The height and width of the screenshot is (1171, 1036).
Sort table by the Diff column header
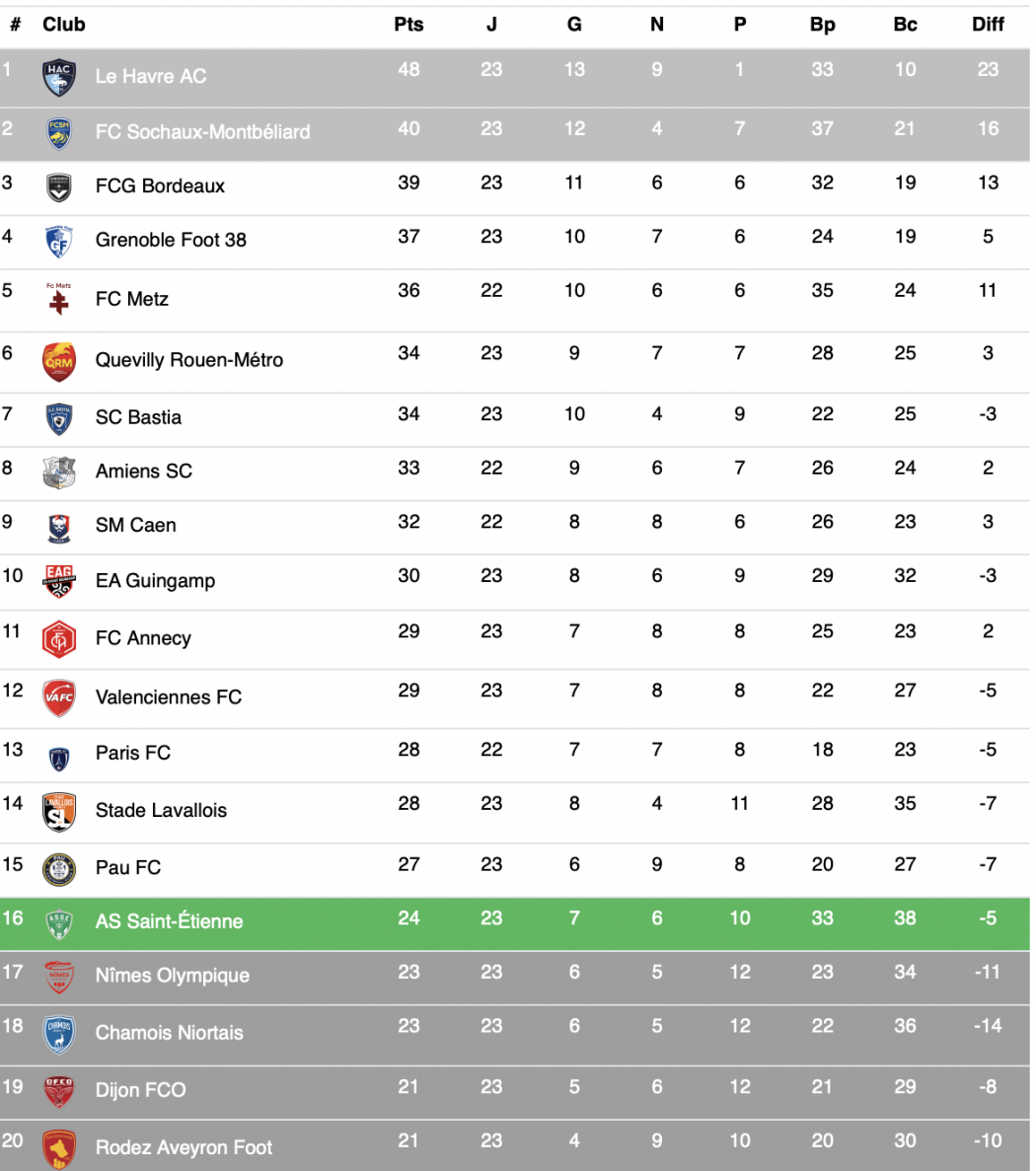988,25
